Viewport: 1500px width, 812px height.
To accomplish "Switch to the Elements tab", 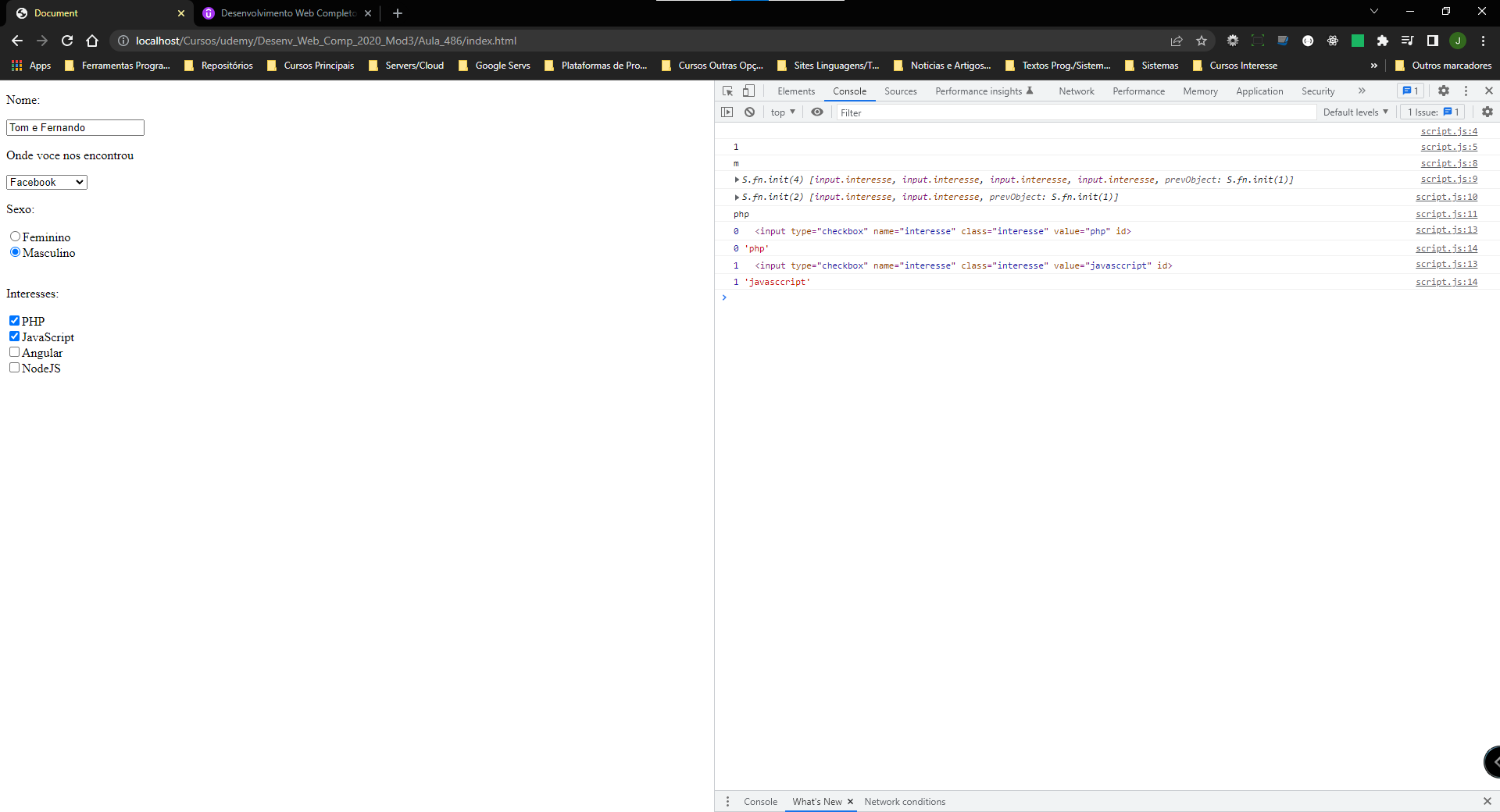I will click(796, 91).
